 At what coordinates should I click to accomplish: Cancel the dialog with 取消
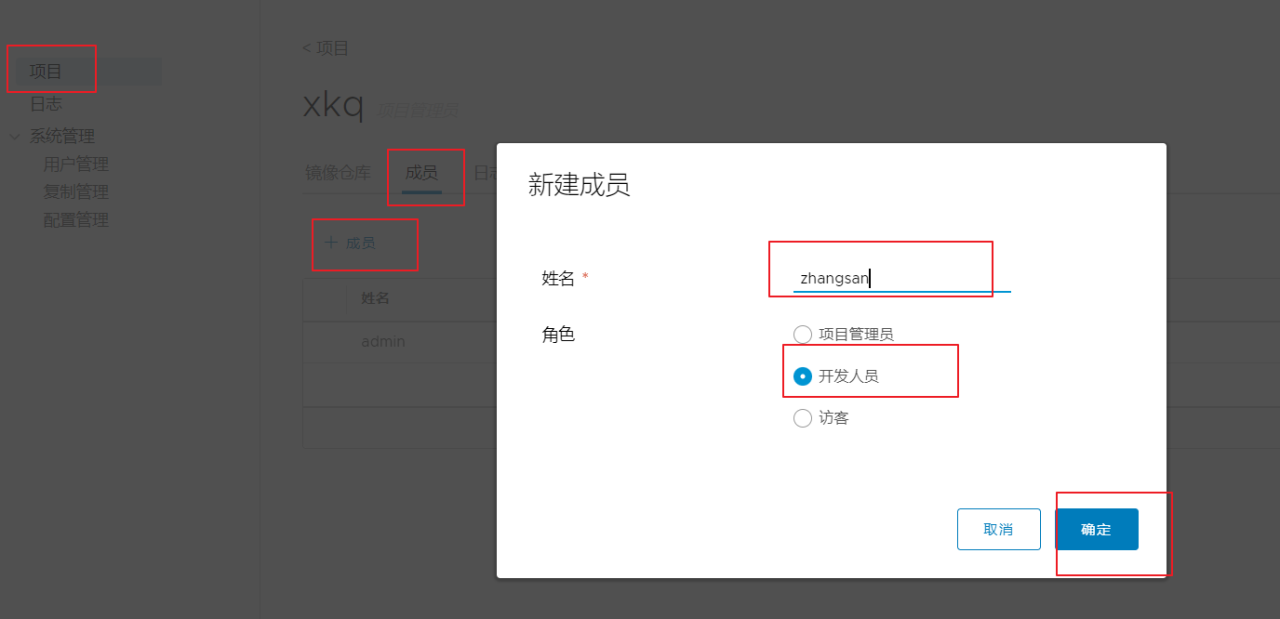[x=998, y=529]
